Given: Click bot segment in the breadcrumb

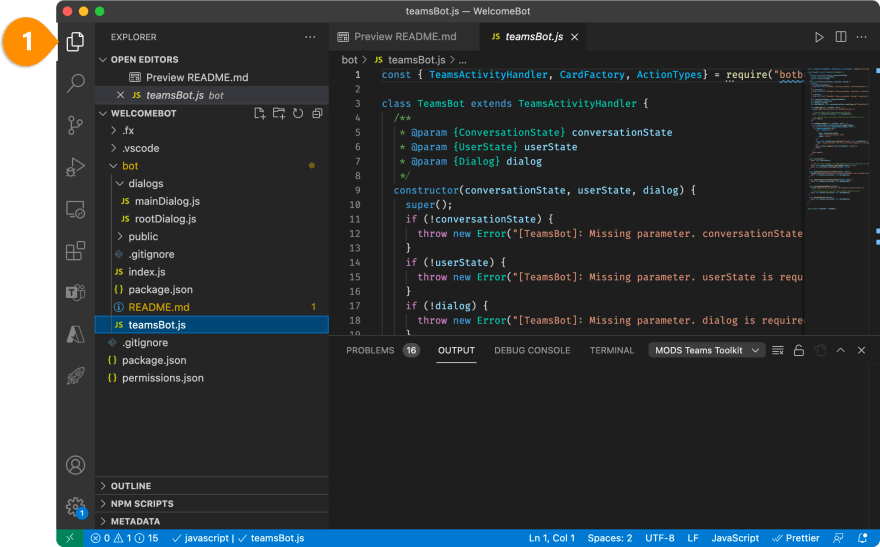Looking at the screenshot, I should click(349, 60).
